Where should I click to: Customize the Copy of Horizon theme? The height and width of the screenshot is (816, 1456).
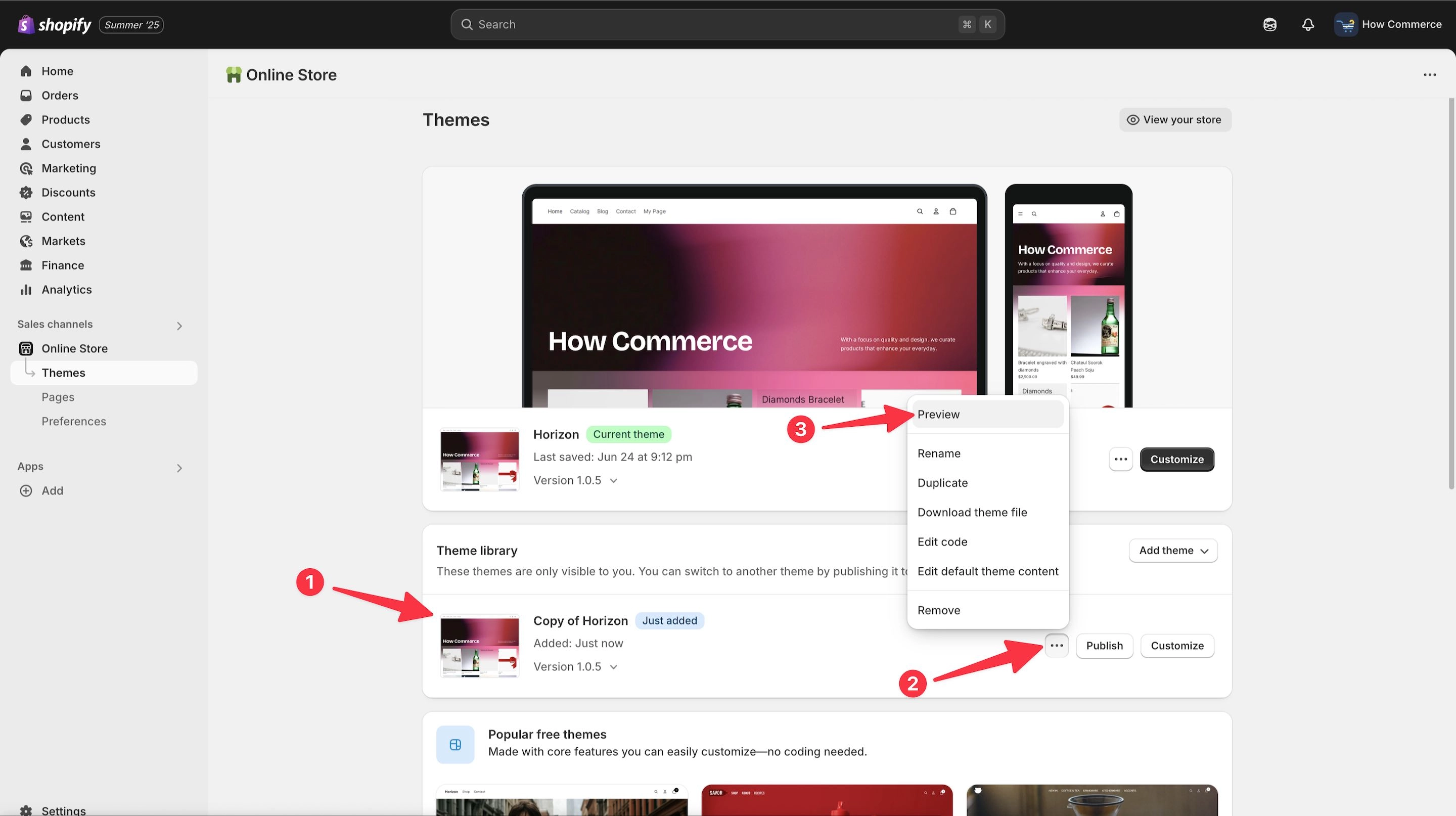(1177, 645)
